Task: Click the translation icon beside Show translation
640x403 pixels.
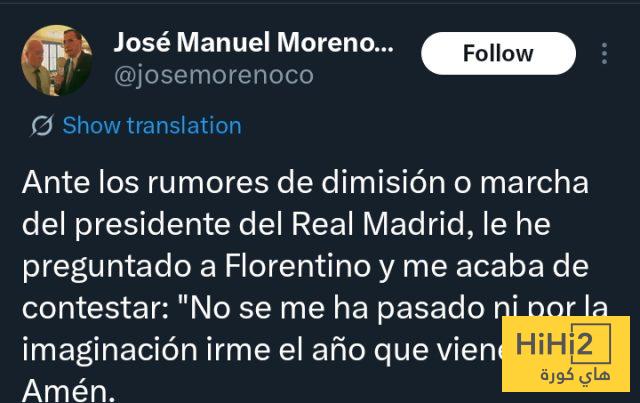Action: tap(42, 126)
